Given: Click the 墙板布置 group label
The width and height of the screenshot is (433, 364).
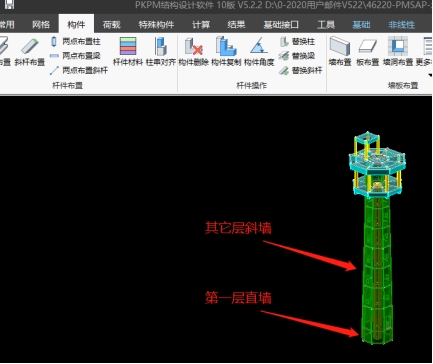Looking at the screenshot, I should click(403, 86).
